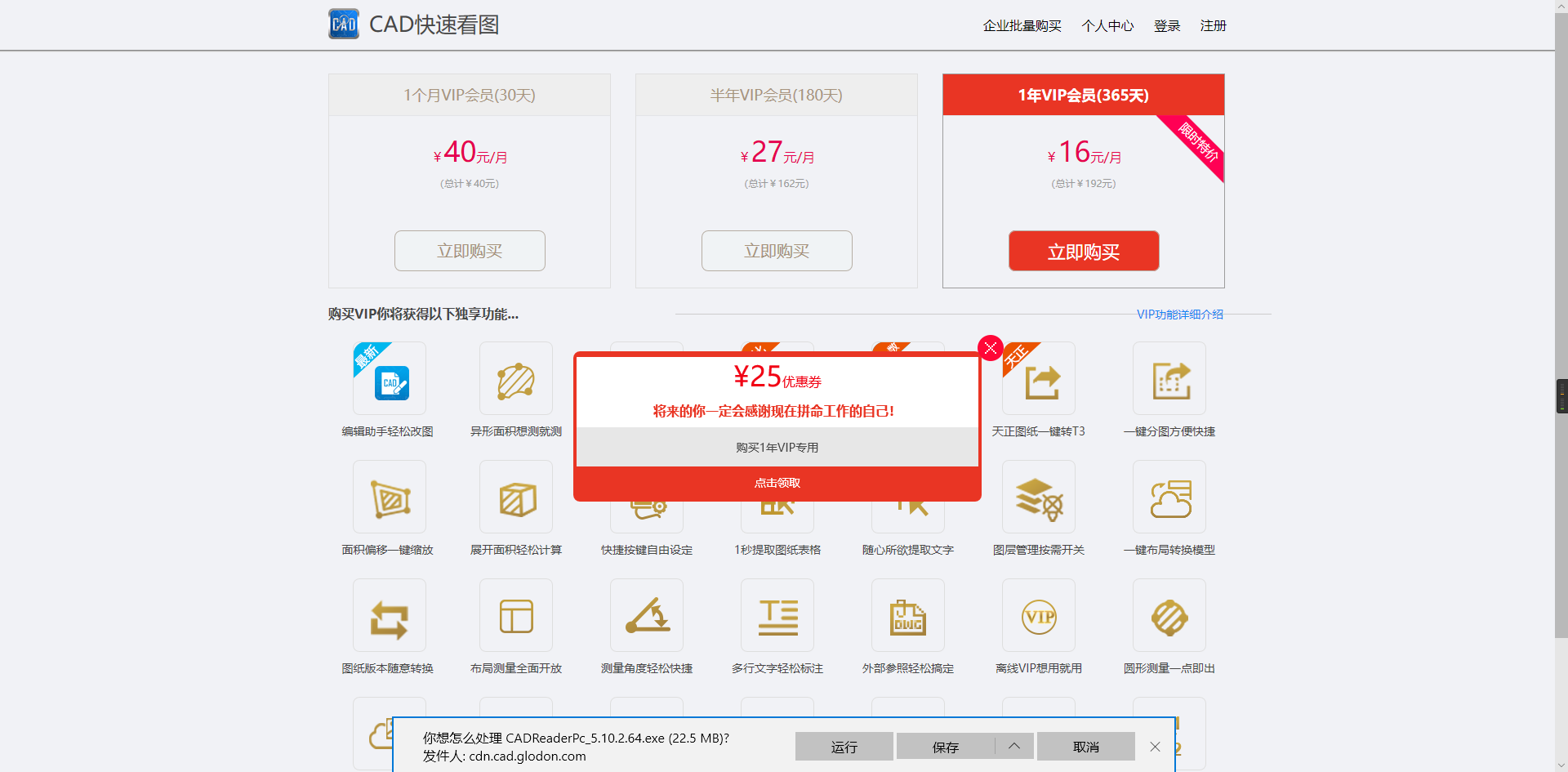The image size is (1568, 772).
Task: Run the downloaded CADReaderPc installer
Action: click(x=844, y=746)
